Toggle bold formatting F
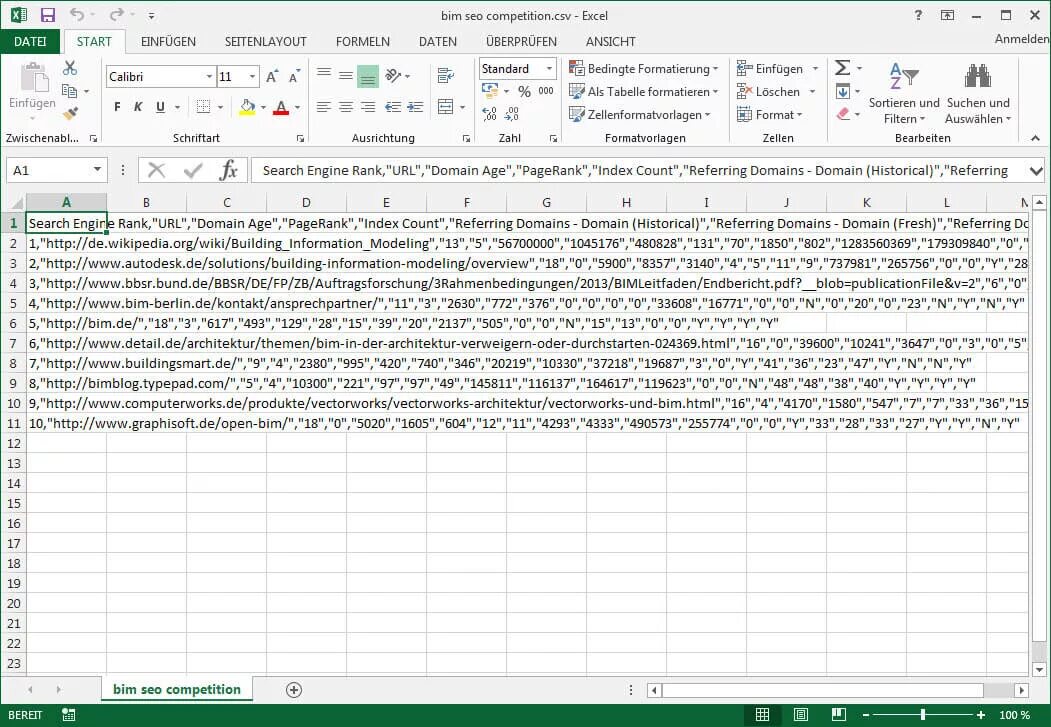The image size is (1051, 727). point(117,107)
